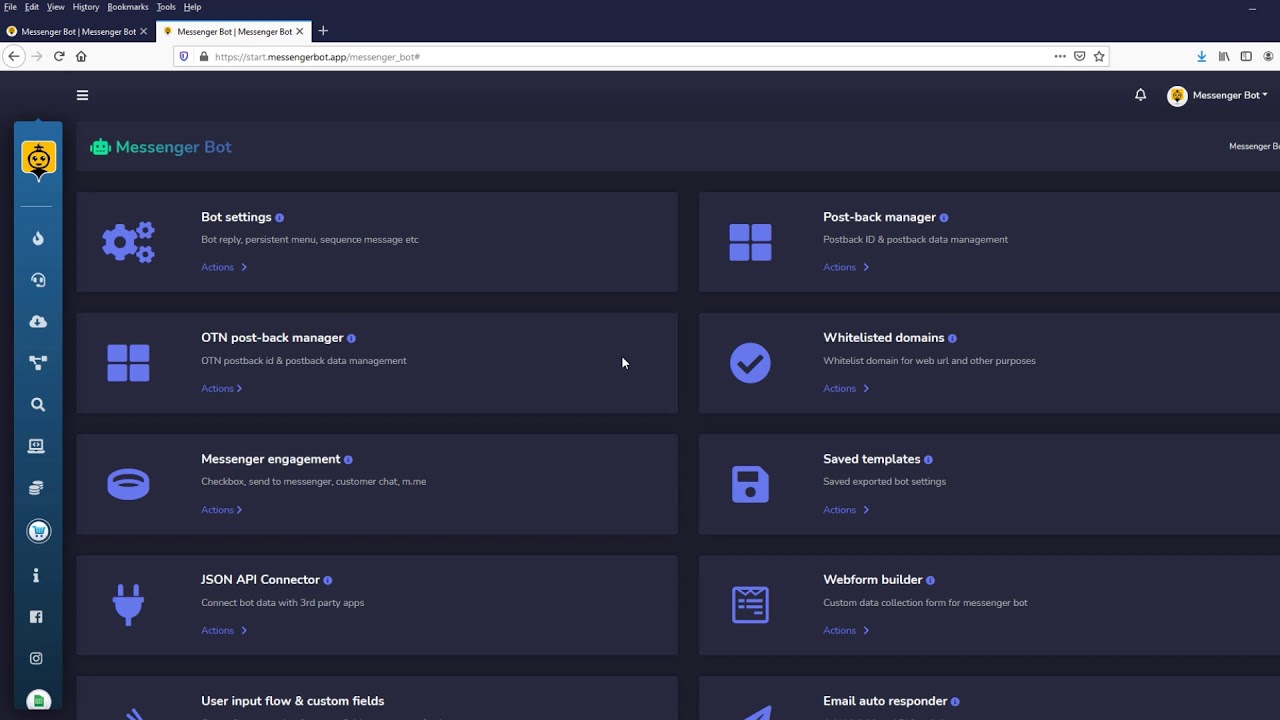Open the View menu
Screen dimensions: 1280x720
[56, 7]
